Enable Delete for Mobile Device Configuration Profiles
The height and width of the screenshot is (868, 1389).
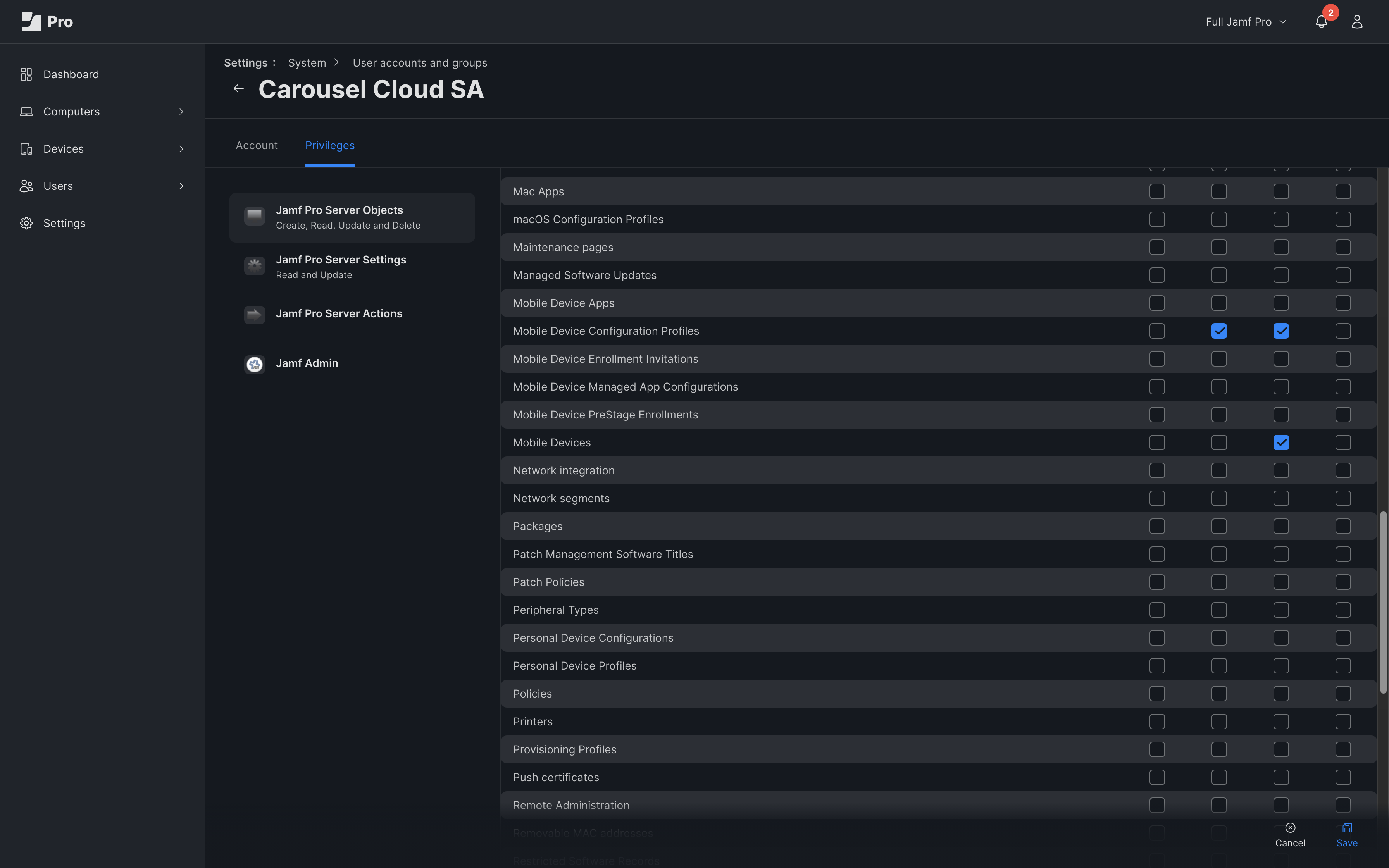click(x=1343, y=331)
